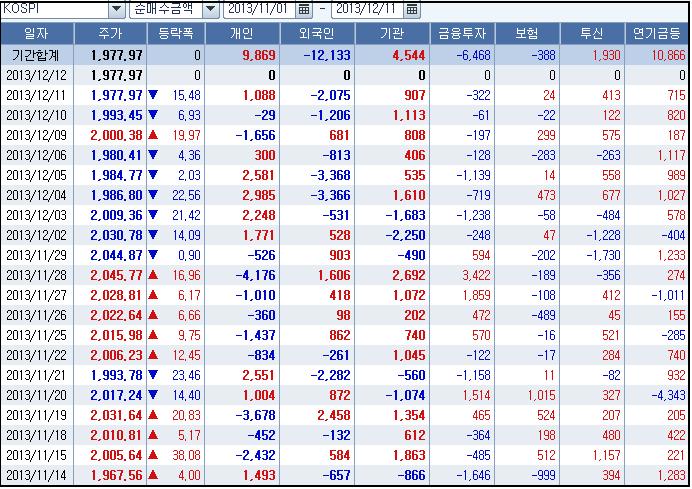Click 투신 value 1,157 on 2013/11/15
Image resolution: width=692 pixels, height=489 pixels.
607,455
